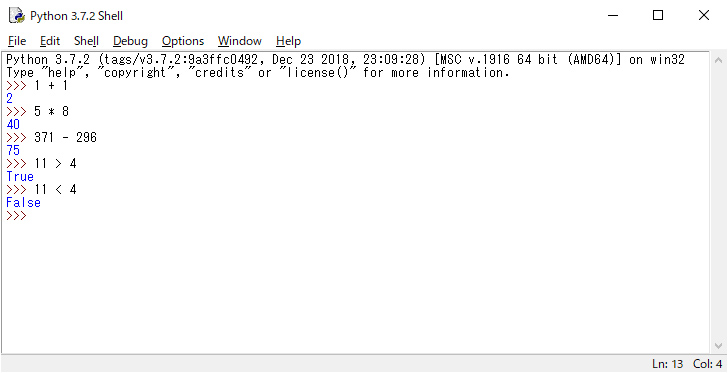Click the 'True' output line
Screen dimensions: 728x373
20,177
